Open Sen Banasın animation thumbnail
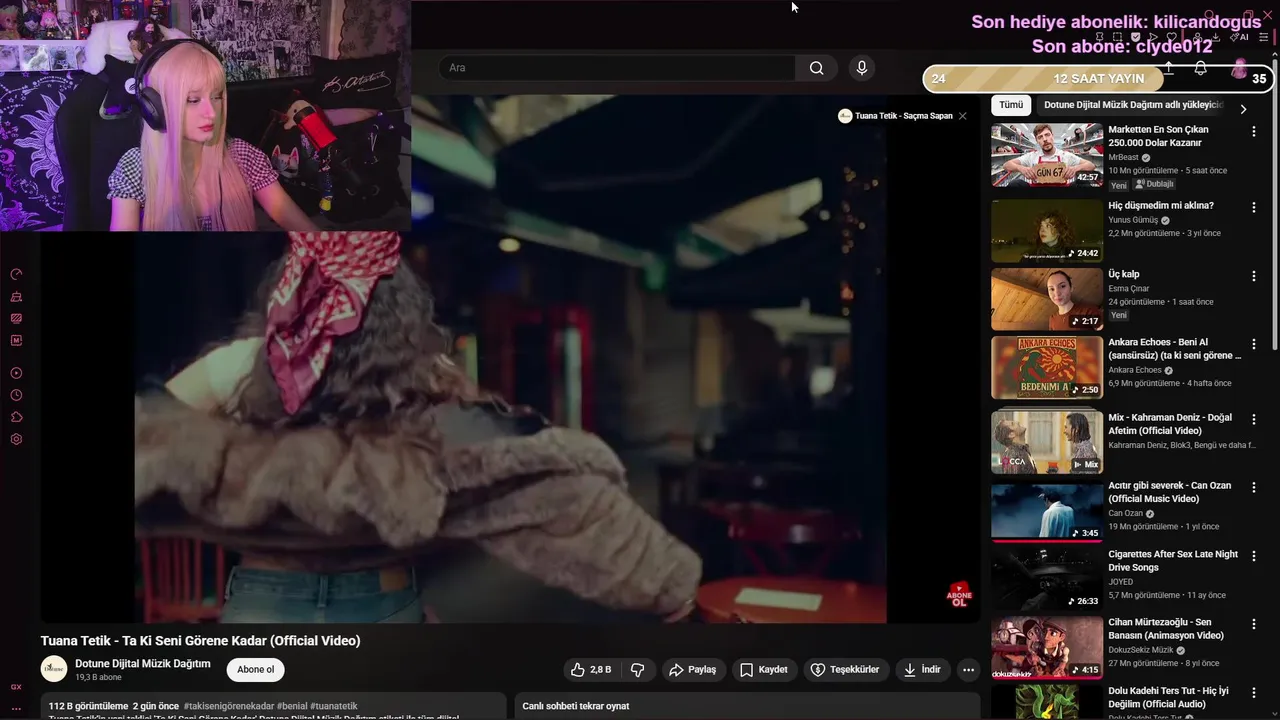This screenshot has width=1280, height=720. click(1047, 647)
